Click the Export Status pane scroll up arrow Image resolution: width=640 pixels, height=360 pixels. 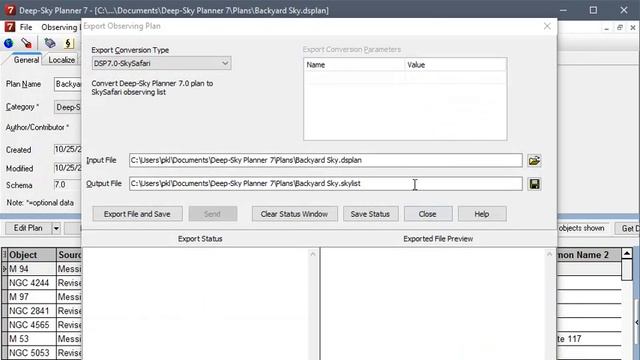(x=313, y=254)
